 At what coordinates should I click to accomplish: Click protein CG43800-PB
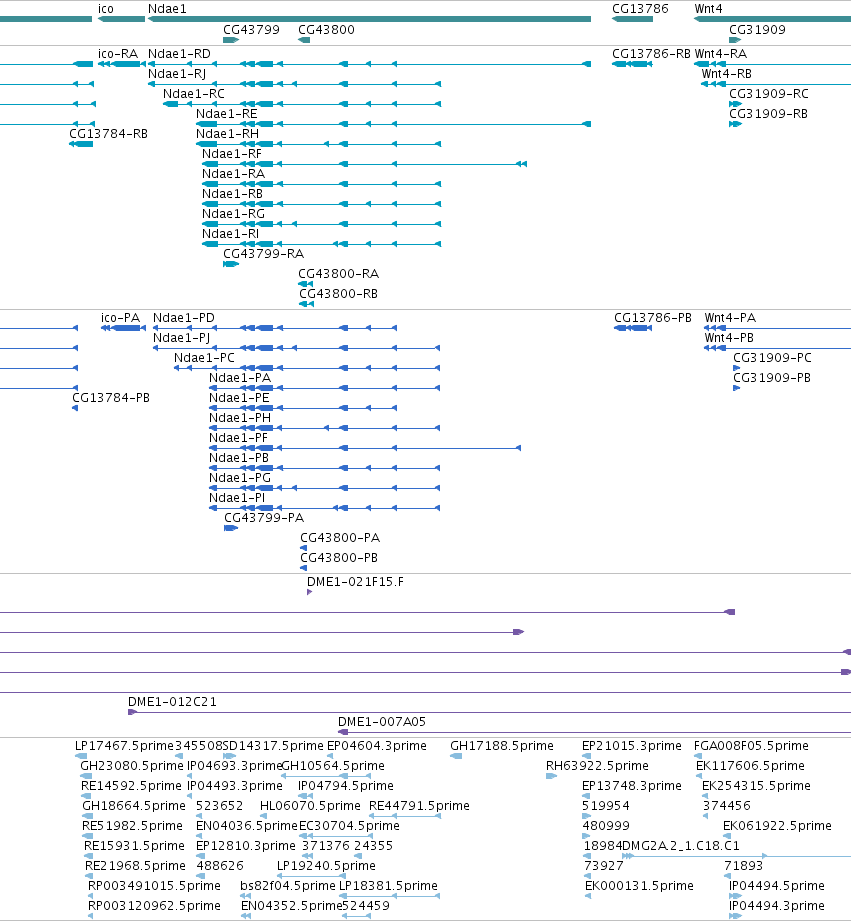tap(304, 568)
